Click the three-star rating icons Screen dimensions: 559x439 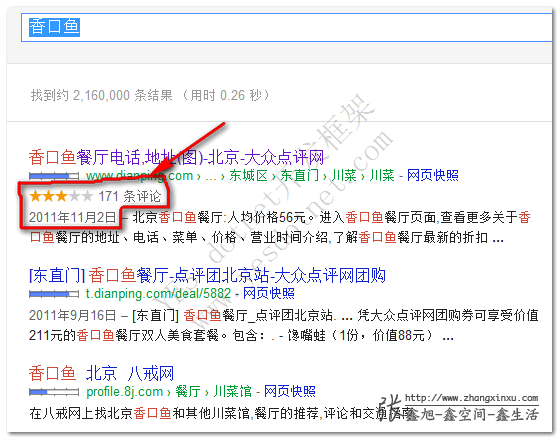coord(61,196)
